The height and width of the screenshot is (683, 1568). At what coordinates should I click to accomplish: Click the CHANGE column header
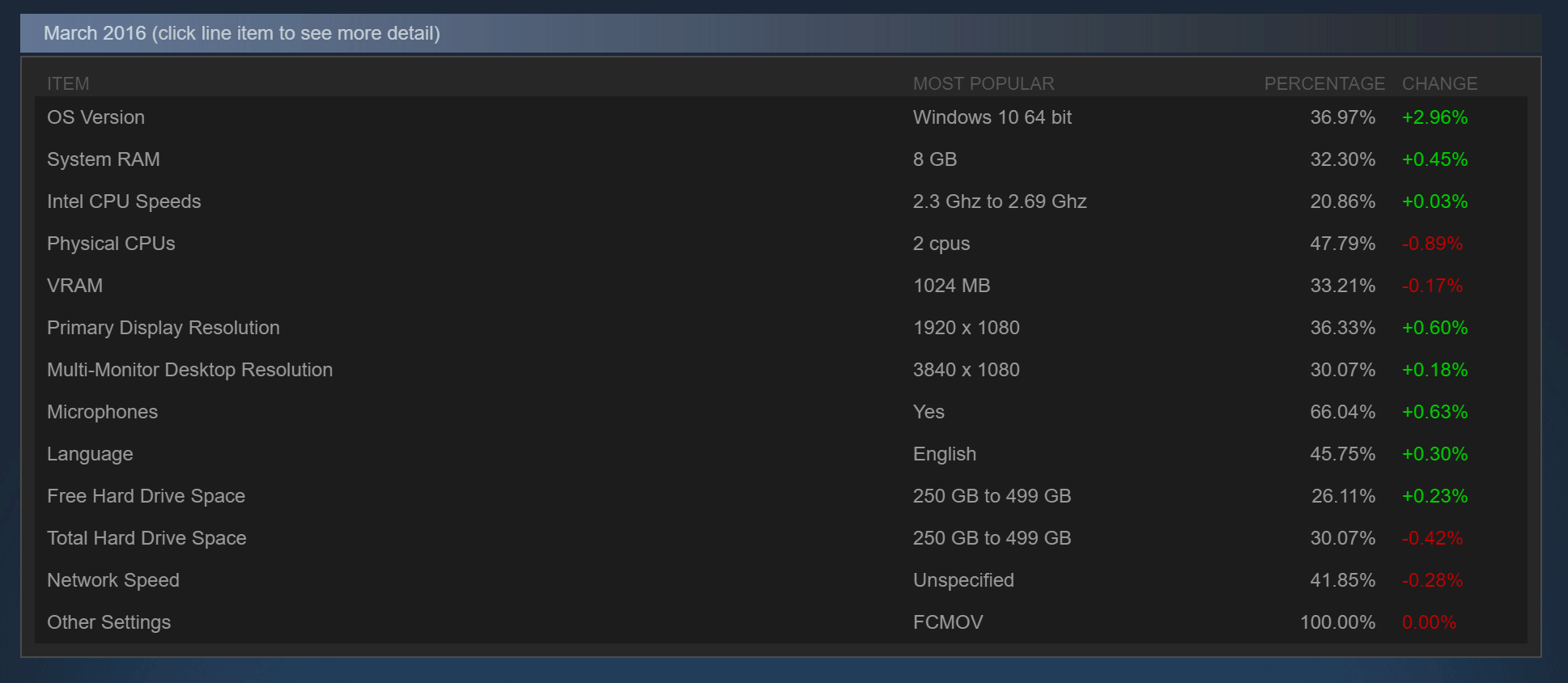[1438, 83]
